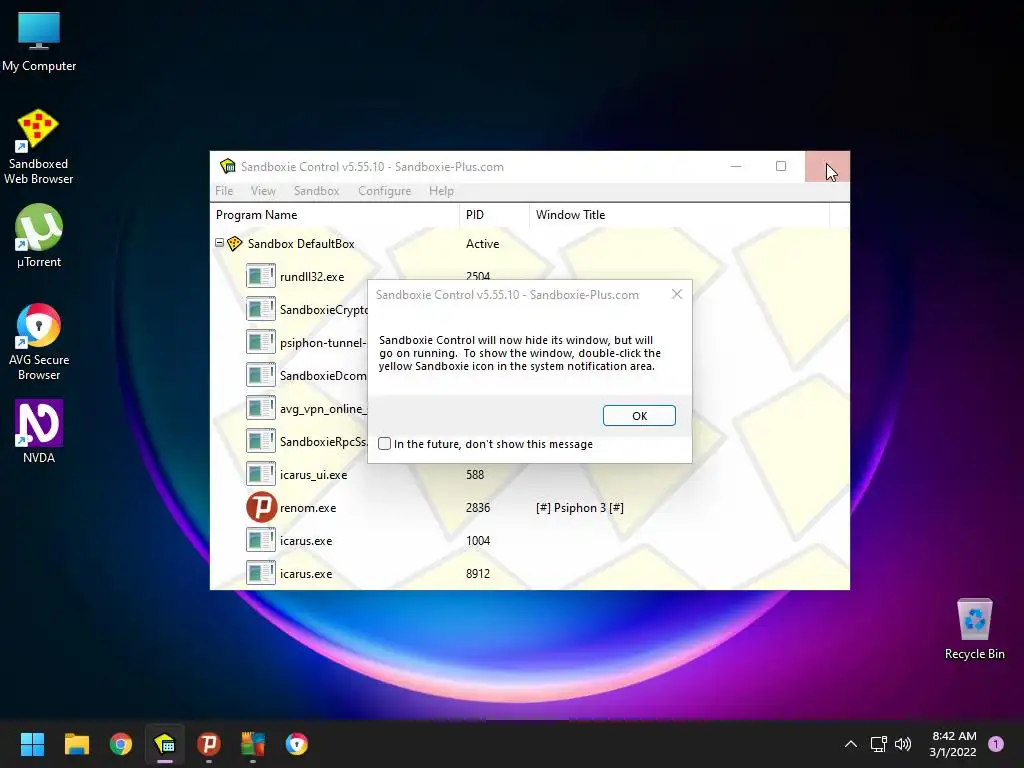Select the icarus.exe icon with PID 1004
The width and height of the screenshot is (1024, 768).
(261, 540)
